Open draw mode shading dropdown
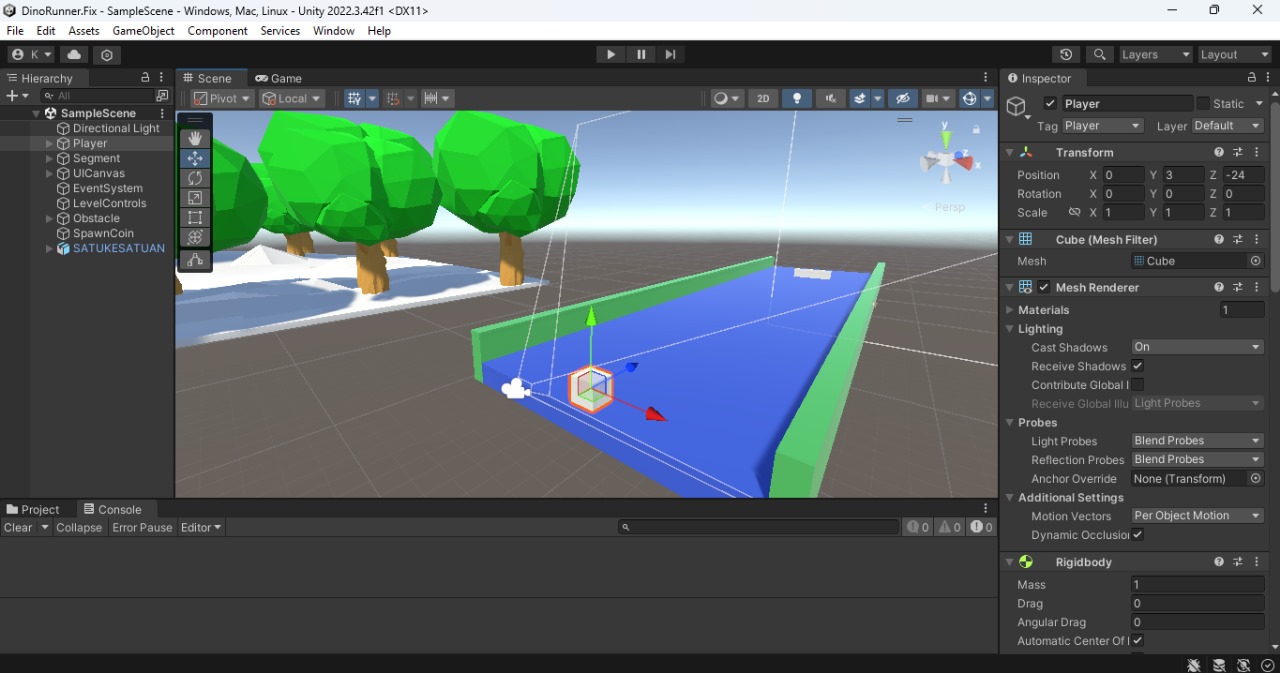 pos(727,98)
